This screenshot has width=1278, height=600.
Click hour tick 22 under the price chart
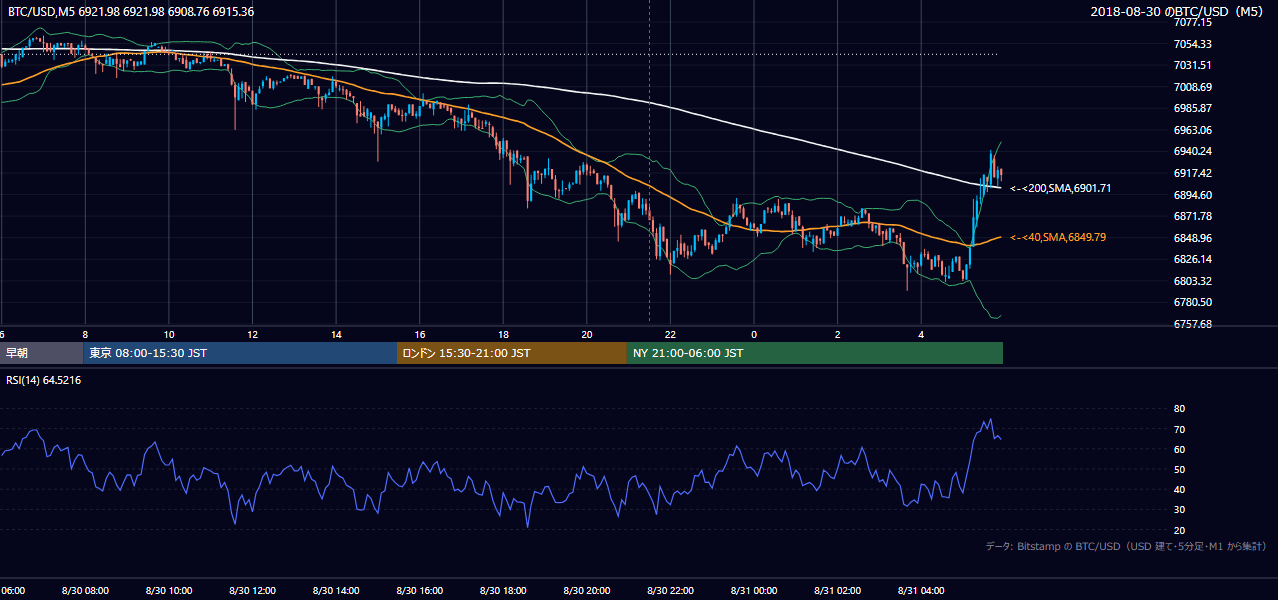tap(671, 334)
